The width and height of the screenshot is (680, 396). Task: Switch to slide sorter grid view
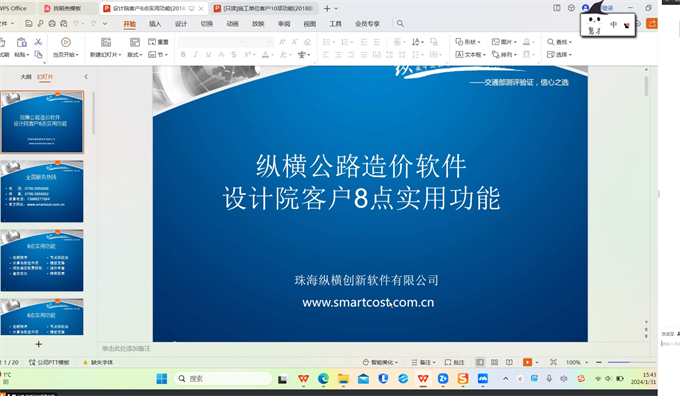(494, 362)
